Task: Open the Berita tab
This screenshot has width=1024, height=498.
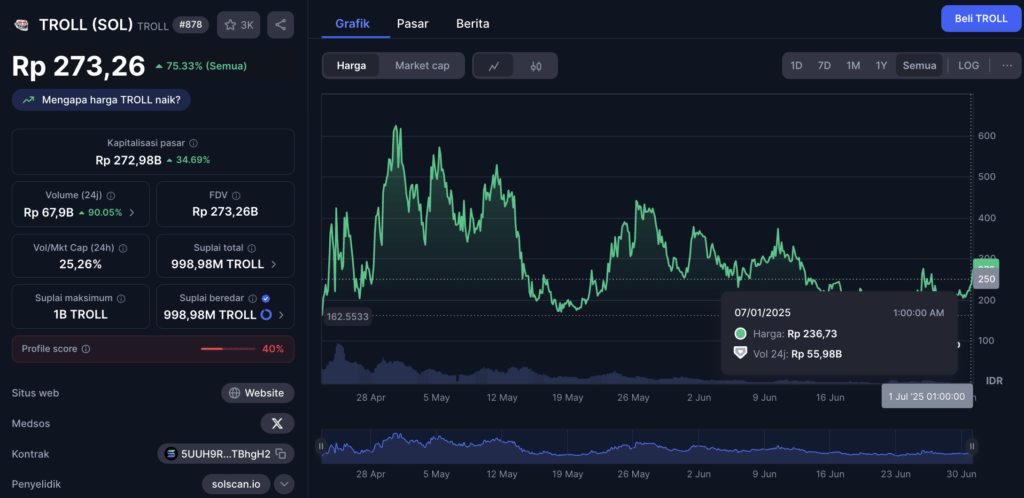Action: (x=473, y=23)
